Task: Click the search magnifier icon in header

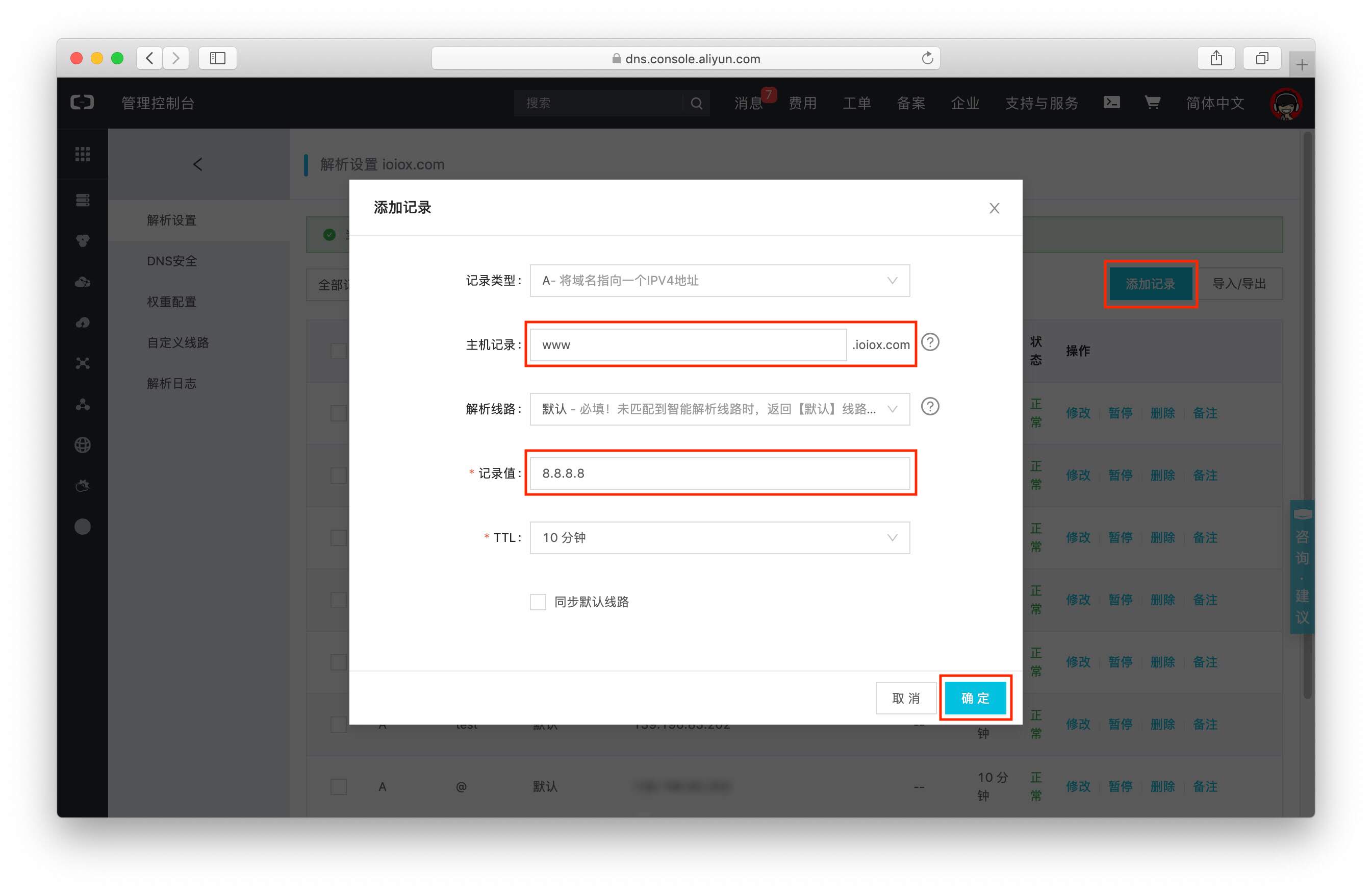Action: (x=696, y=103)
